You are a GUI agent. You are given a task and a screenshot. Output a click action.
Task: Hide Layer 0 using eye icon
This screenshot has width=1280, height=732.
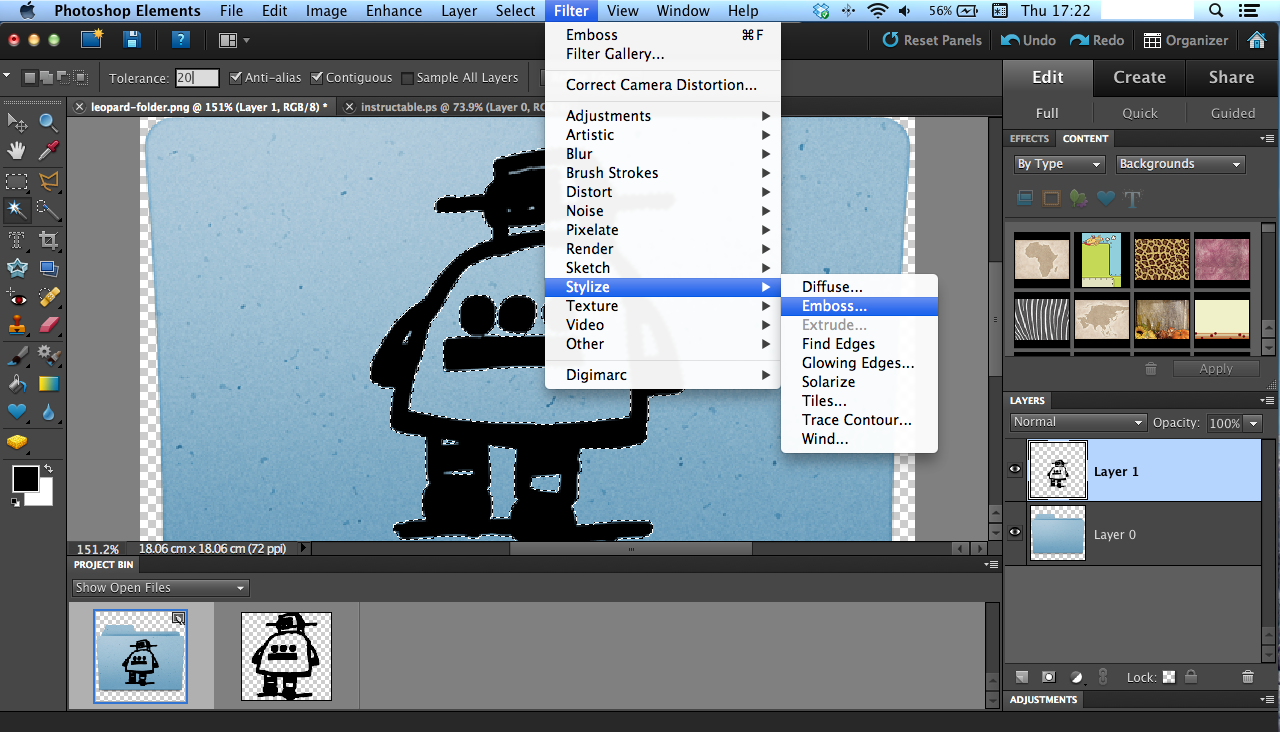point(1015,532)
